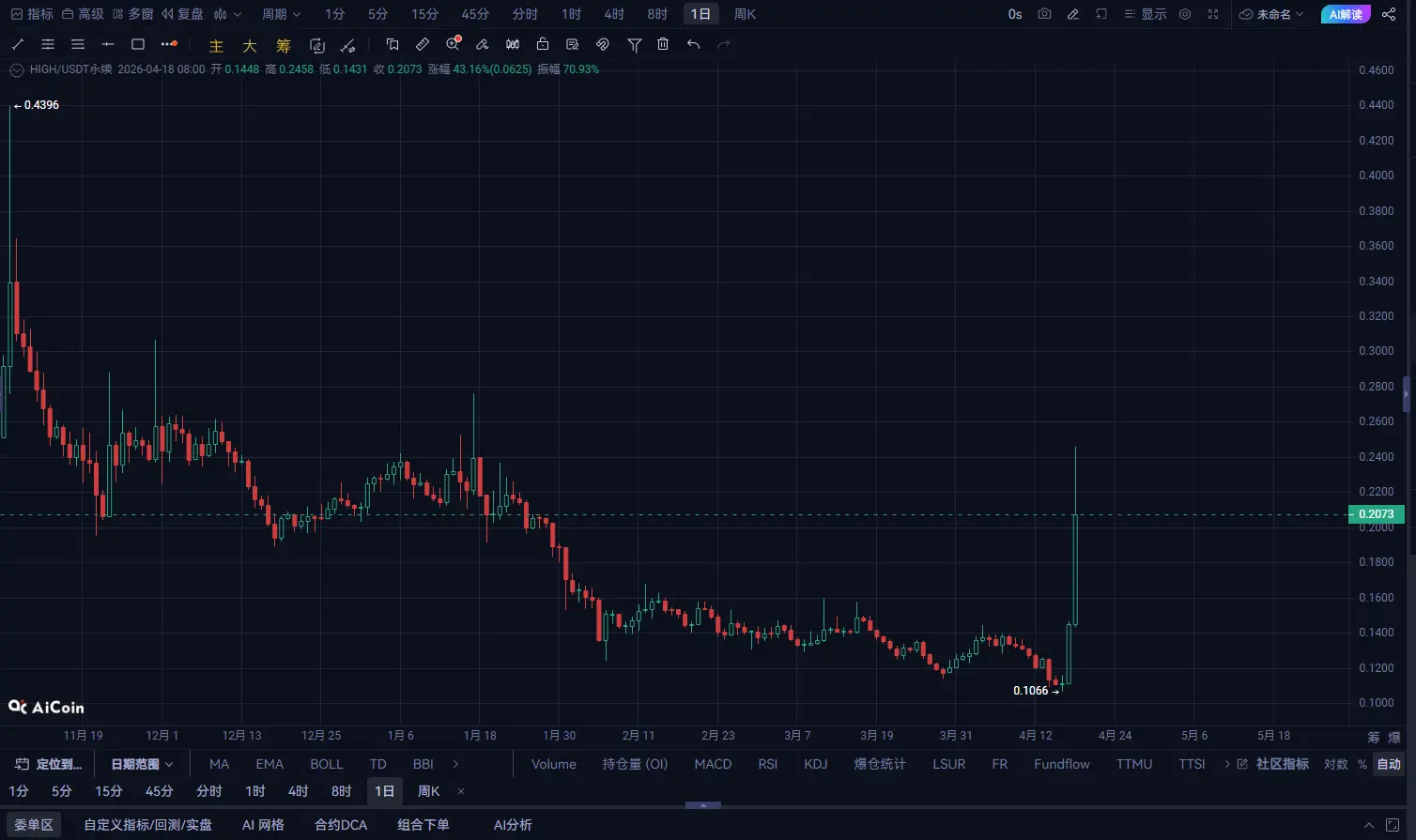Viewport: 1416px width, 840px height.
Task: Click the share icon
Action: 1390,14
